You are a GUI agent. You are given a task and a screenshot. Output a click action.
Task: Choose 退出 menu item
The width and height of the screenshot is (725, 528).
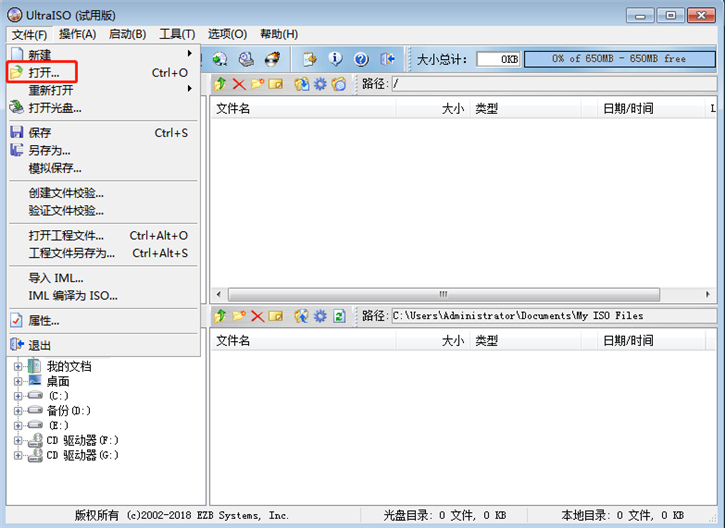103,345
